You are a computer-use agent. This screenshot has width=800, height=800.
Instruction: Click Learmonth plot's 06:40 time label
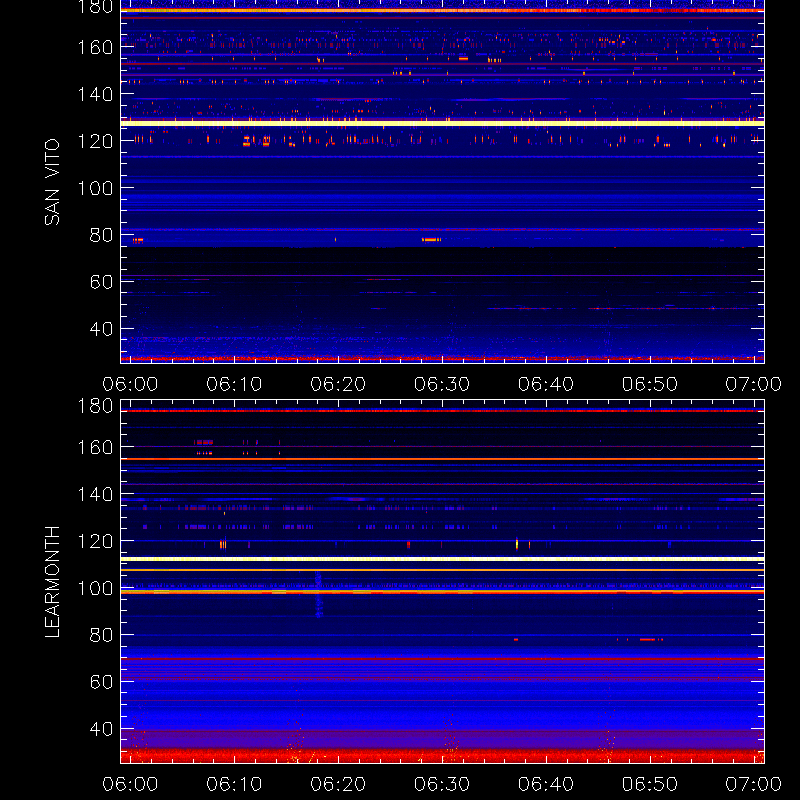pyautogui.click(x=546, y=784)
